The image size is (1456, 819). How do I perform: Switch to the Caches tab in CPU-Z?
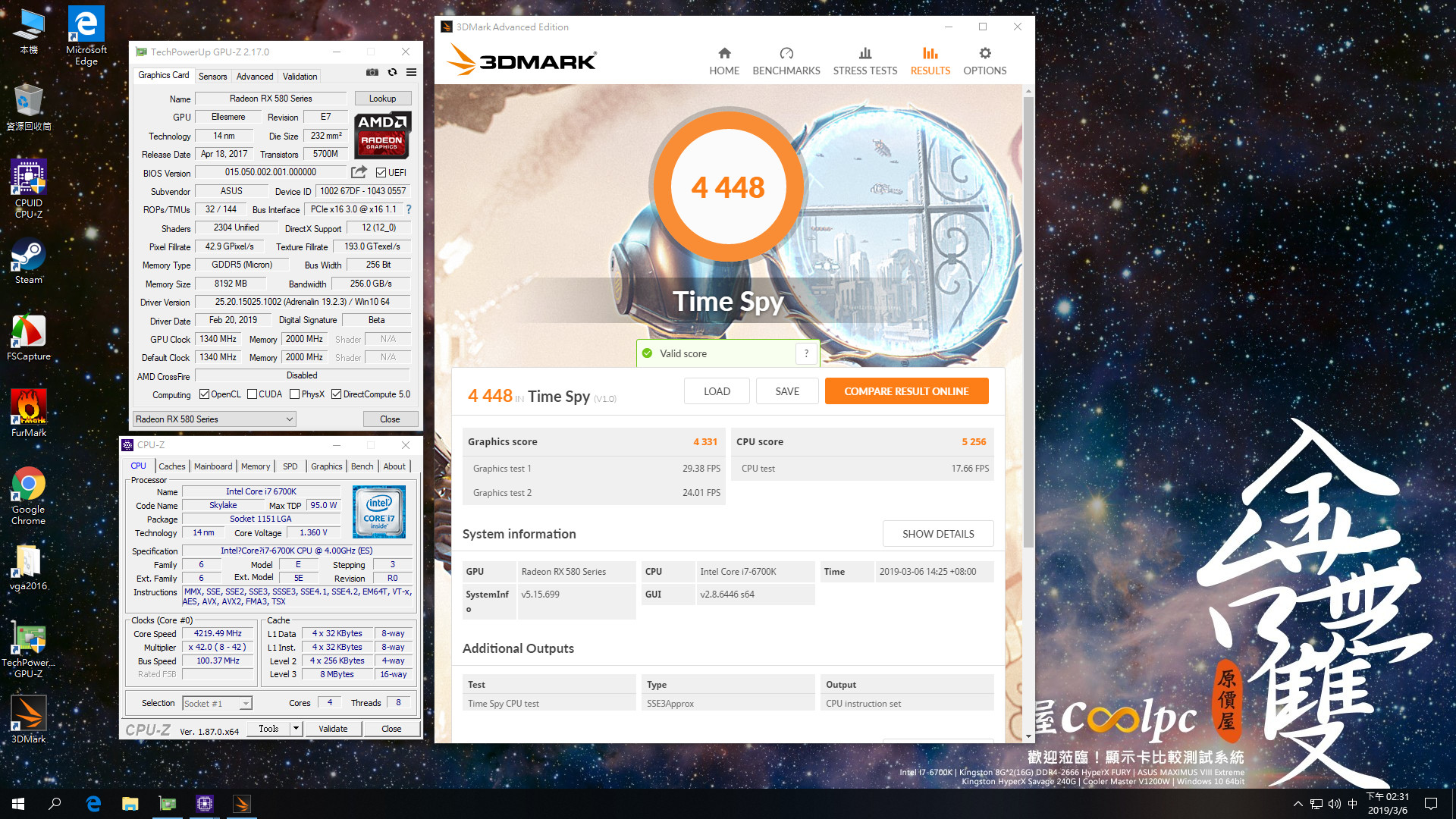(x=172, y=466)
